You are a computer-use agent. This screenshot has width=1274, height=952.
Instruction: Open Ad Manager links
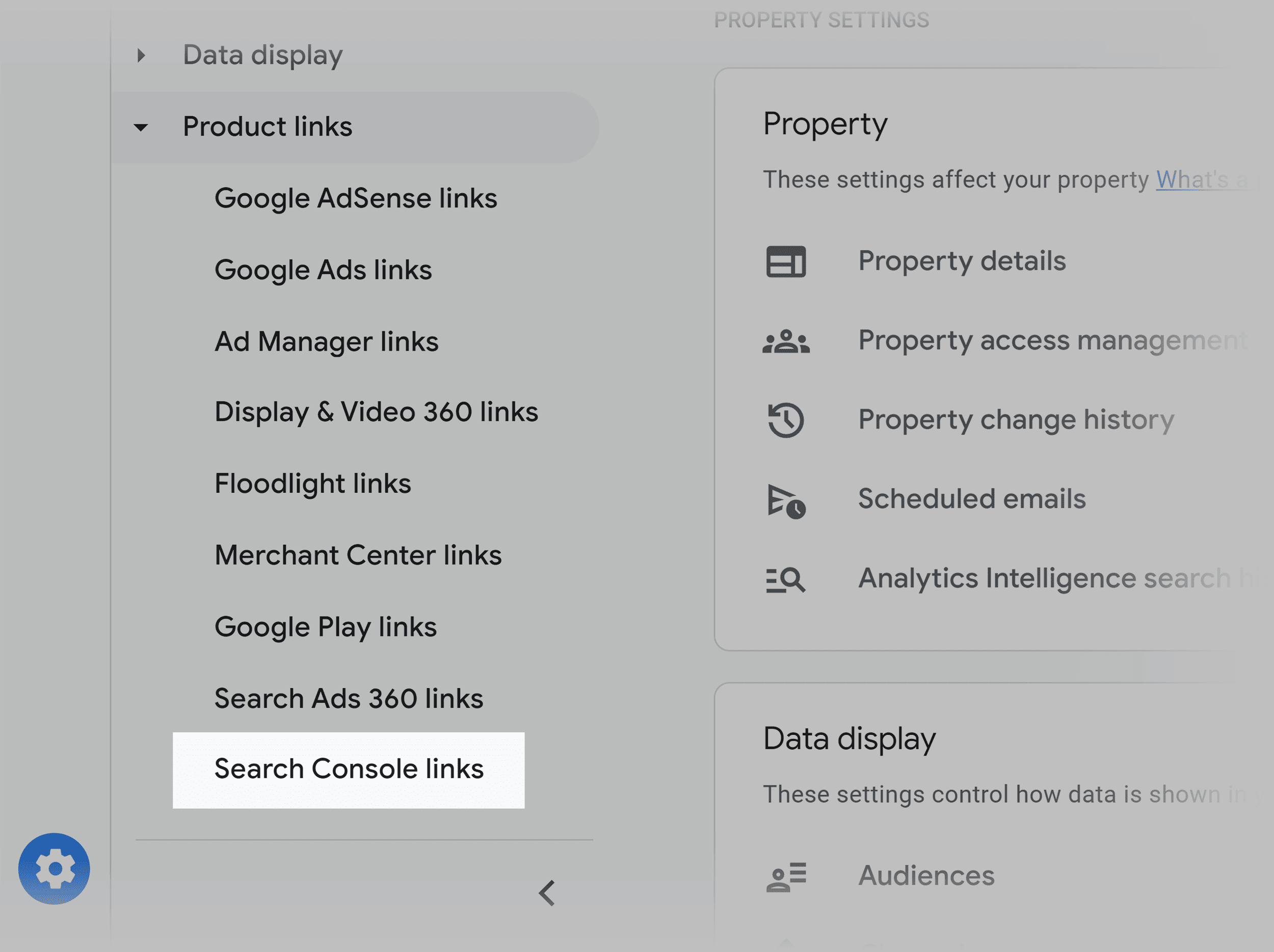point(327,341)
